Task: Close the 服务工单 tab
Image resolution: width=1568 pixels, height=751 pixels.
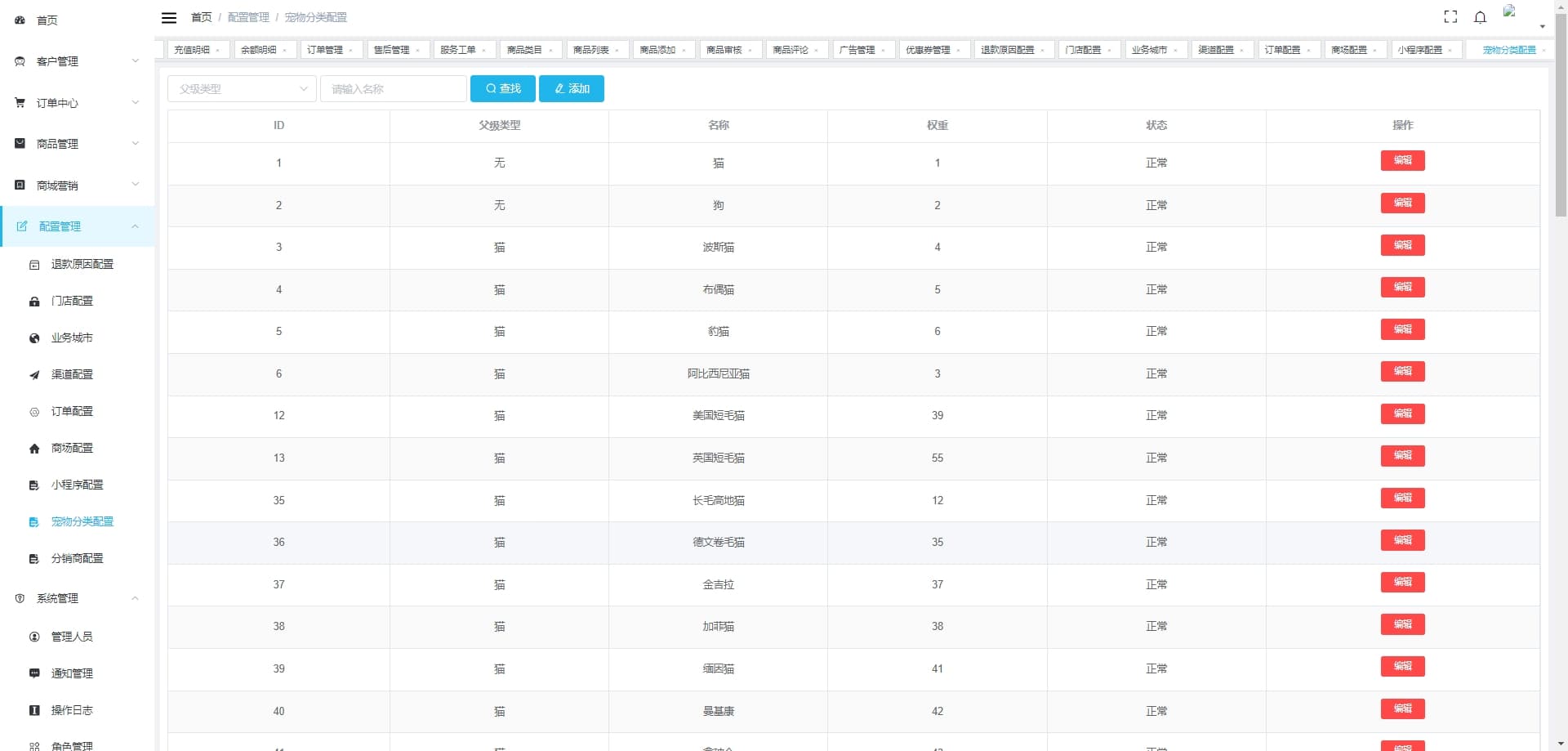Action: click(x=483, y=51)
